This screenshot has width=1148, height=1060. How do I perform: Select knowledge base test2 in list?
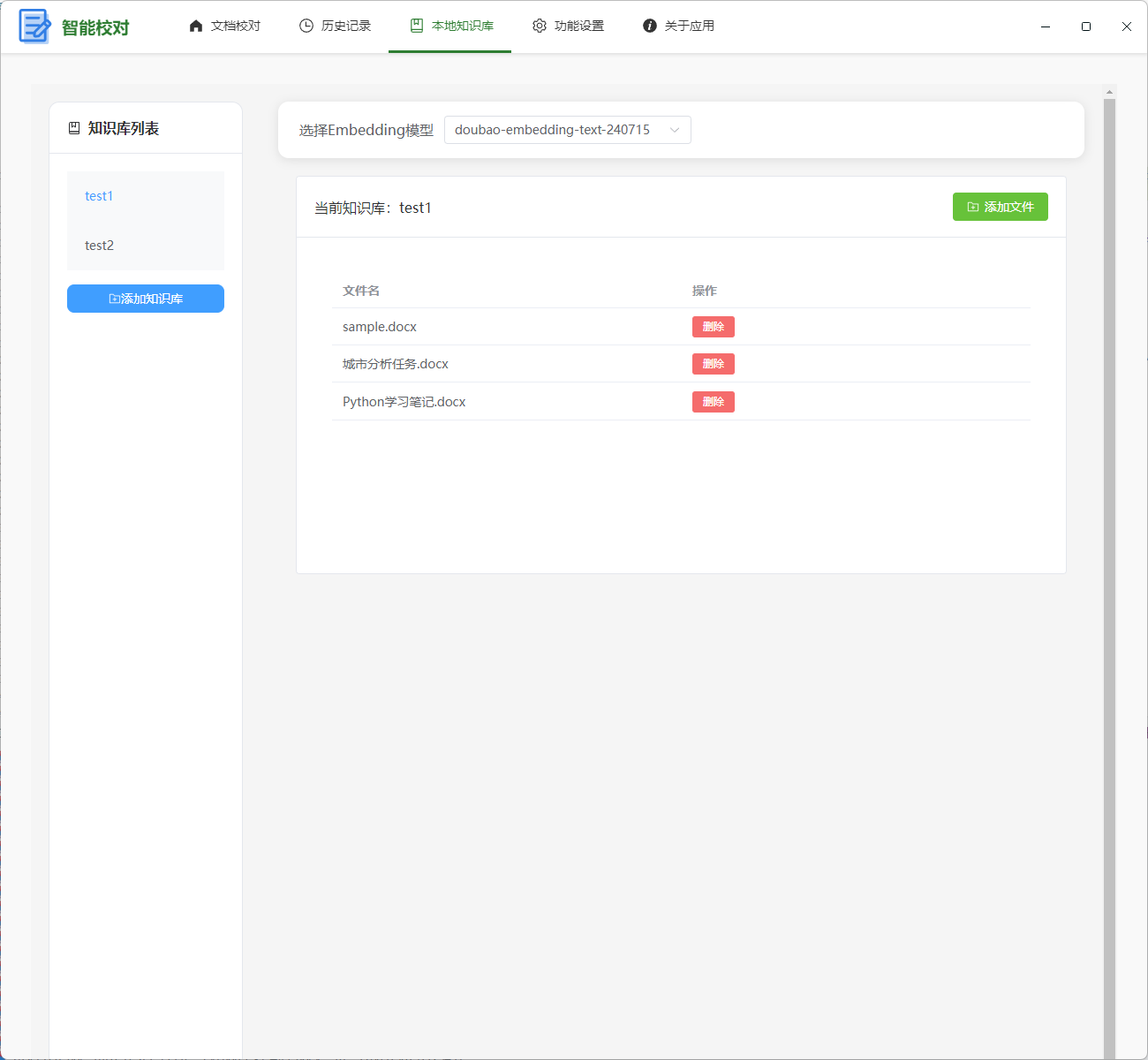(146, 246)
